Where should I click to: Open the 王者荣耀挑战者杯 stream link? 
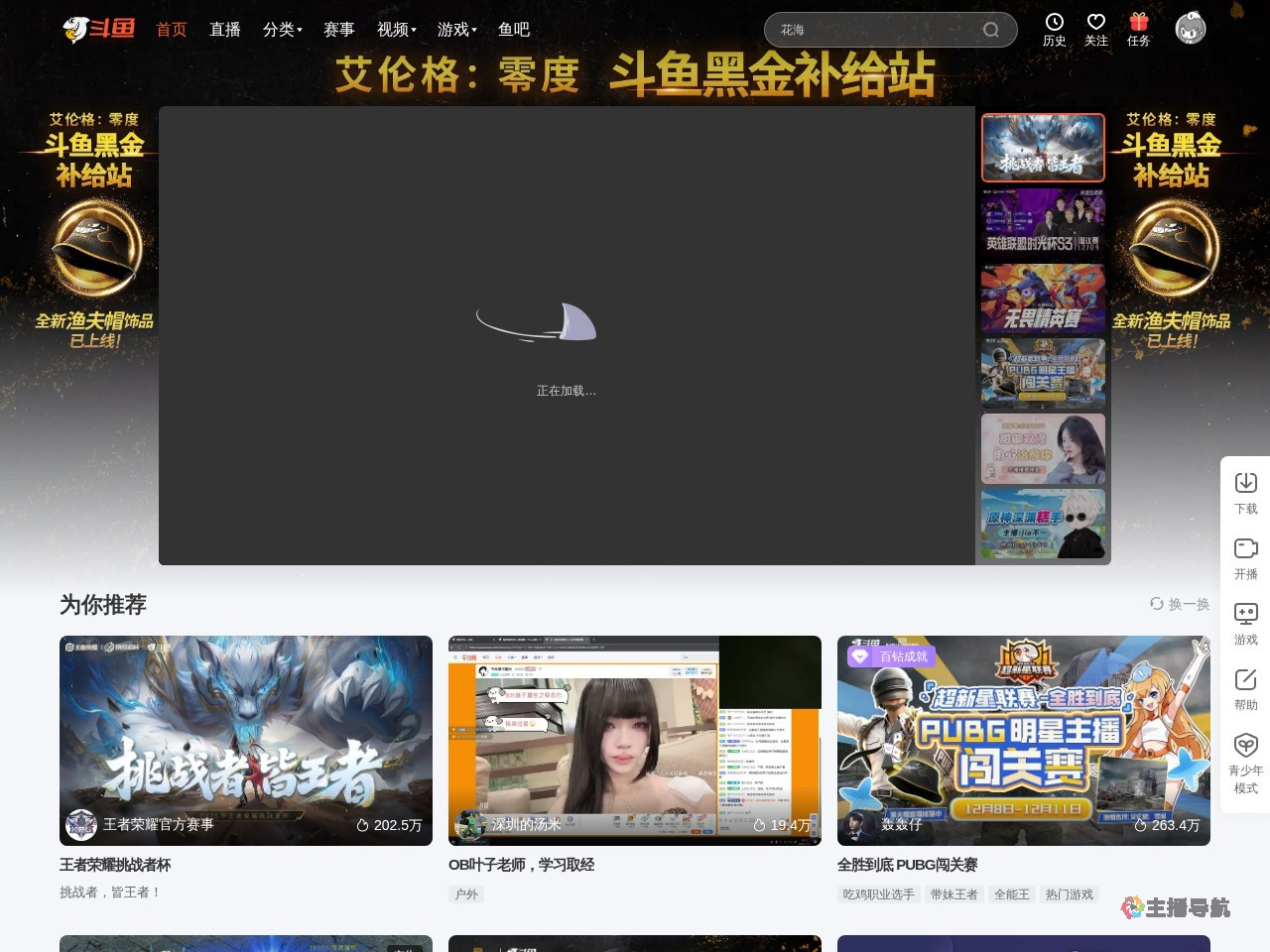tap(114, 865)
